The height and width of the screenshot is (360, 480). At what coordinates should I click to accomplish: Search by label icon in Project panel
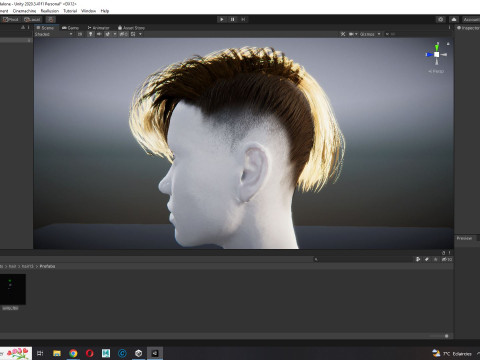[x=427, y=259]
